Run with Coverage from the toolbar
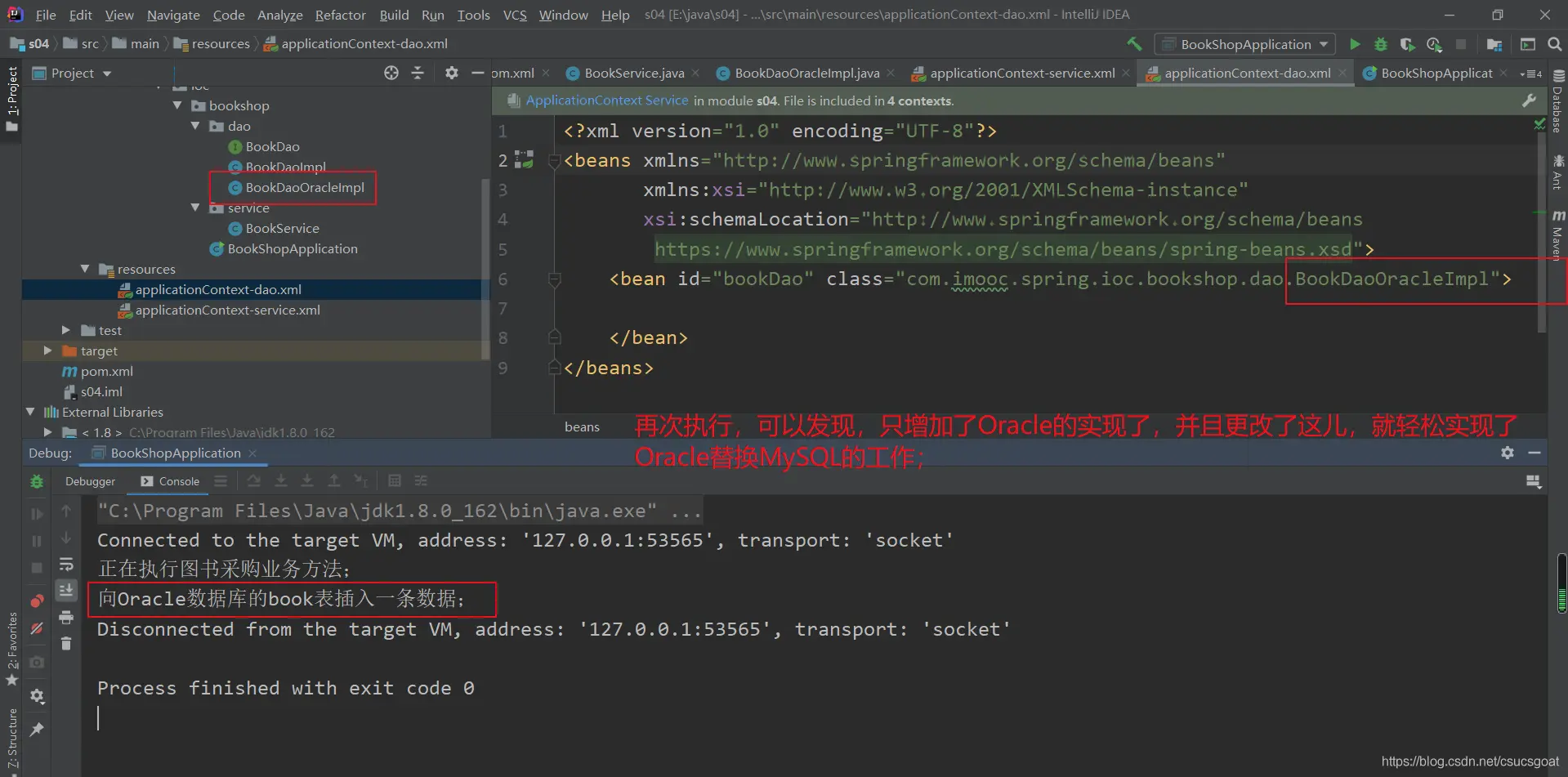 pyautogui.click(x=1407, y=44)
